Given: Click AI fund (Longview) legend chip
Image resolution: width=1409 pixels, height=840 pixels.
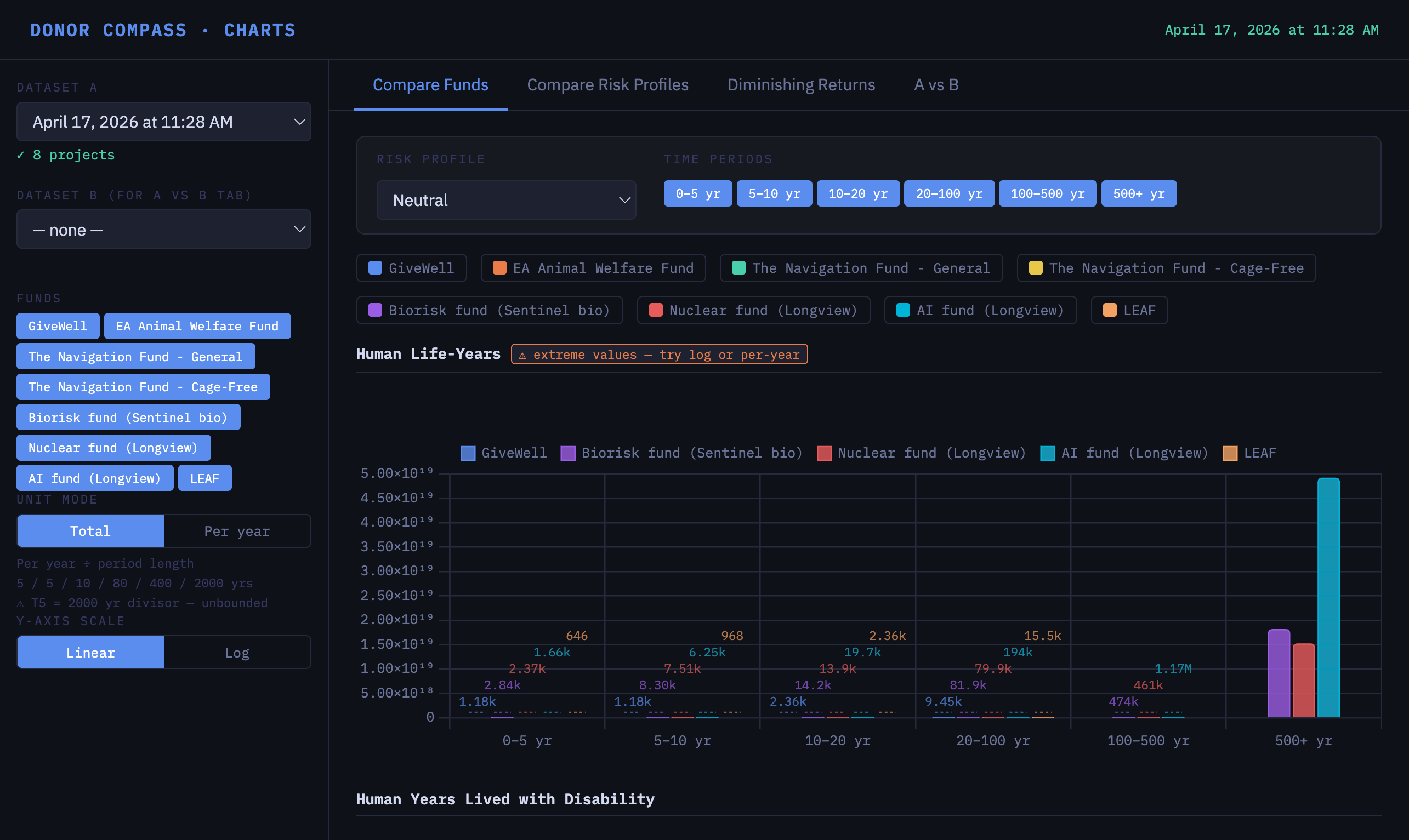Looking at the screenshot, I should coord(980,310).
